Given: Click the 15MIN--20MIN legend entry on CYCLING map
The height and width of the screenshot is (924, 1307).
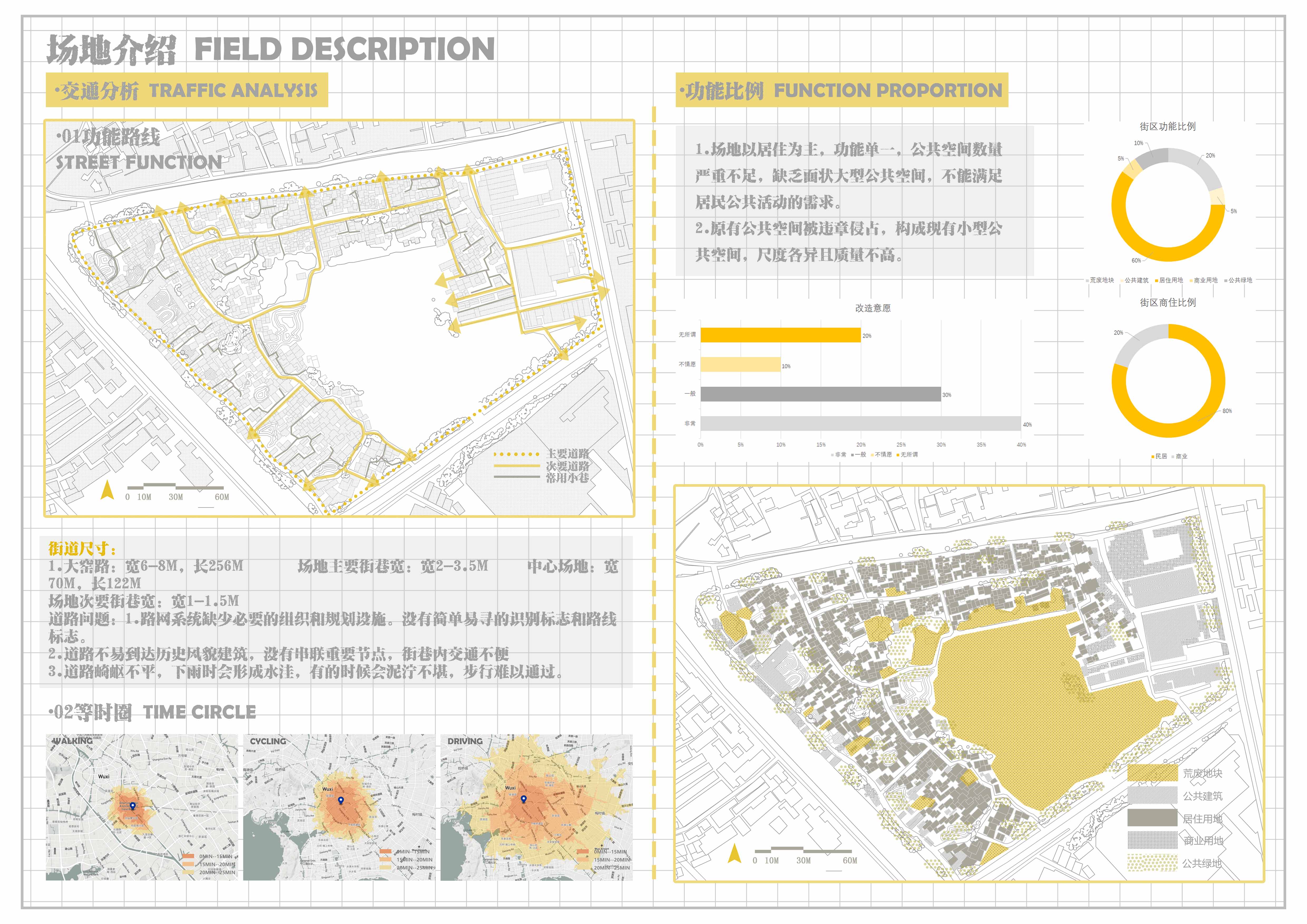Looking at the screenshot, I should 407,860.
